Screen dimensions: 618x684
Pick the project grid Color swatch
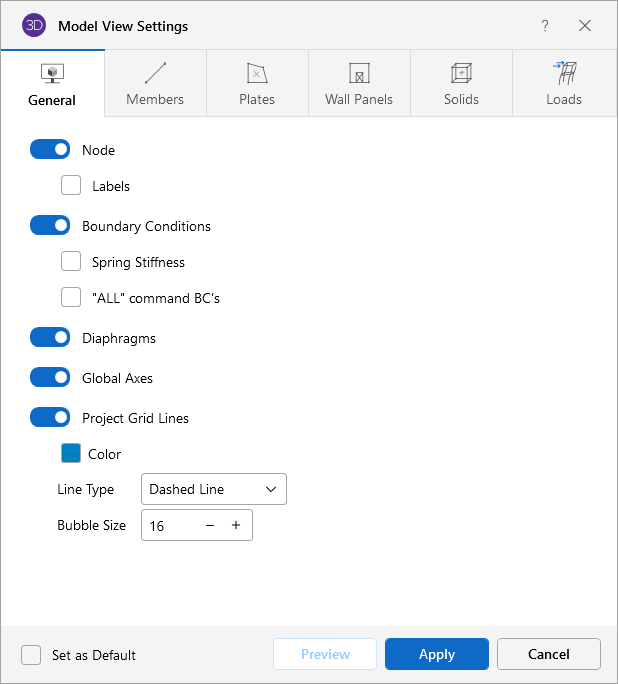point(71,453)
